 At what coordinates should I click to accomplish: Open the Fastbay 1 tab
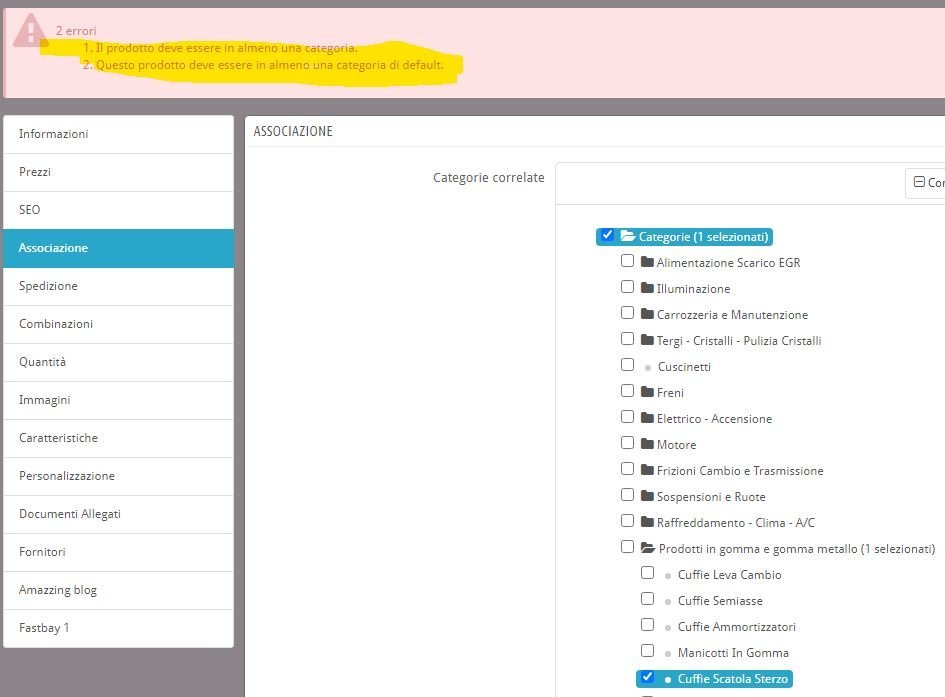click(x=118, y=627)
